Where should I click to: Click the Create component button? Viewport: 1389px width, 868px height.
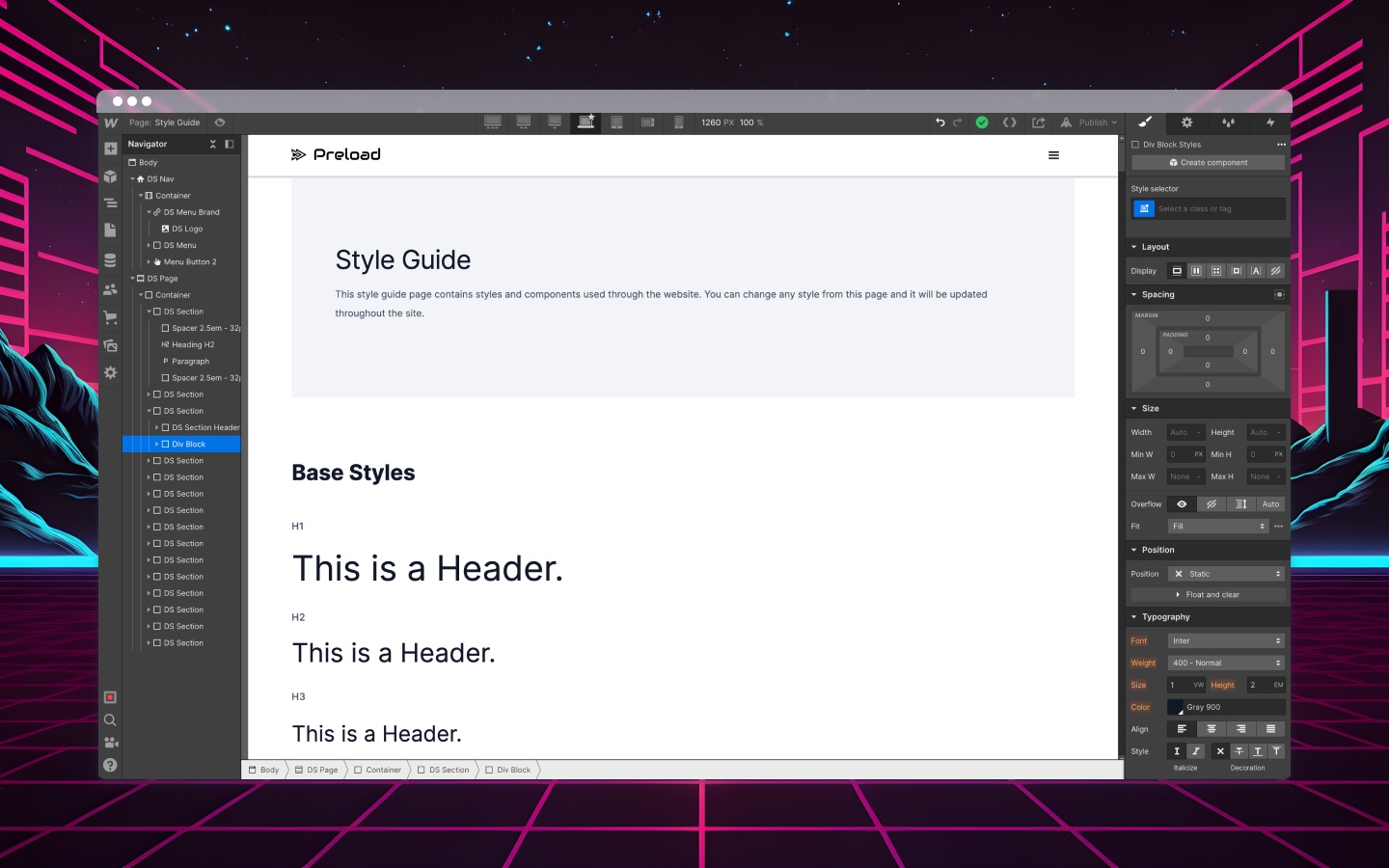coord(1208,162)
